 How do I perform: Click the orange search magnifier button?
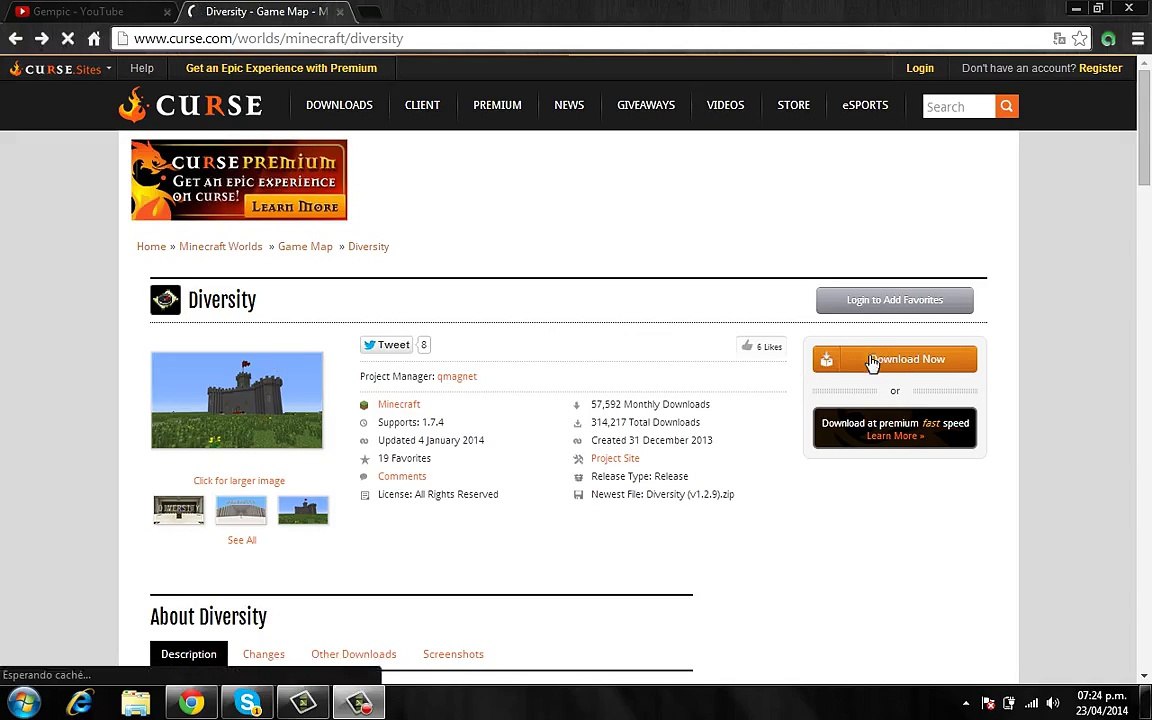(1007, 106)
